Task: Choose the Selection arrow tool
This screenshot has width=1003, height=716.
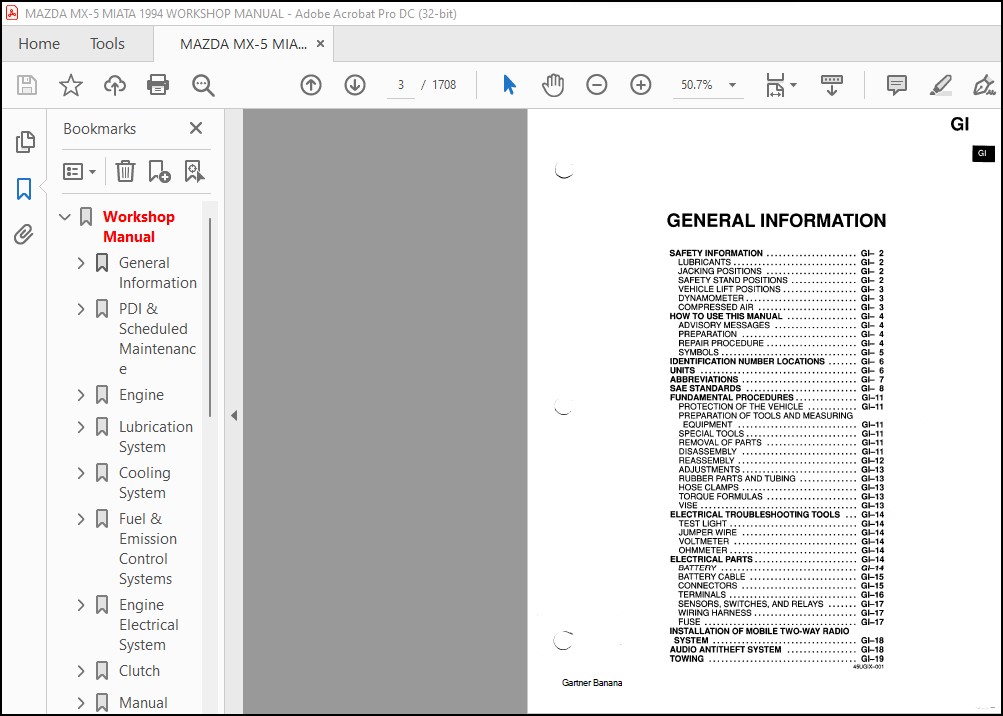Action: [x=509, y=85]
